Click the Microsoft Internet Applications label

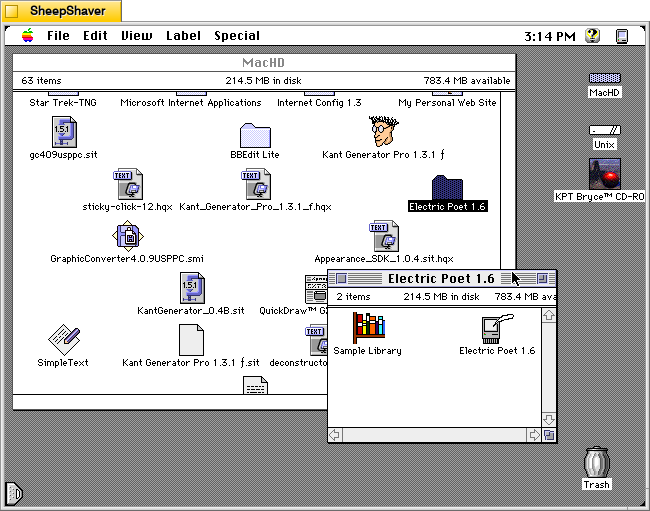tap(191, 103)
